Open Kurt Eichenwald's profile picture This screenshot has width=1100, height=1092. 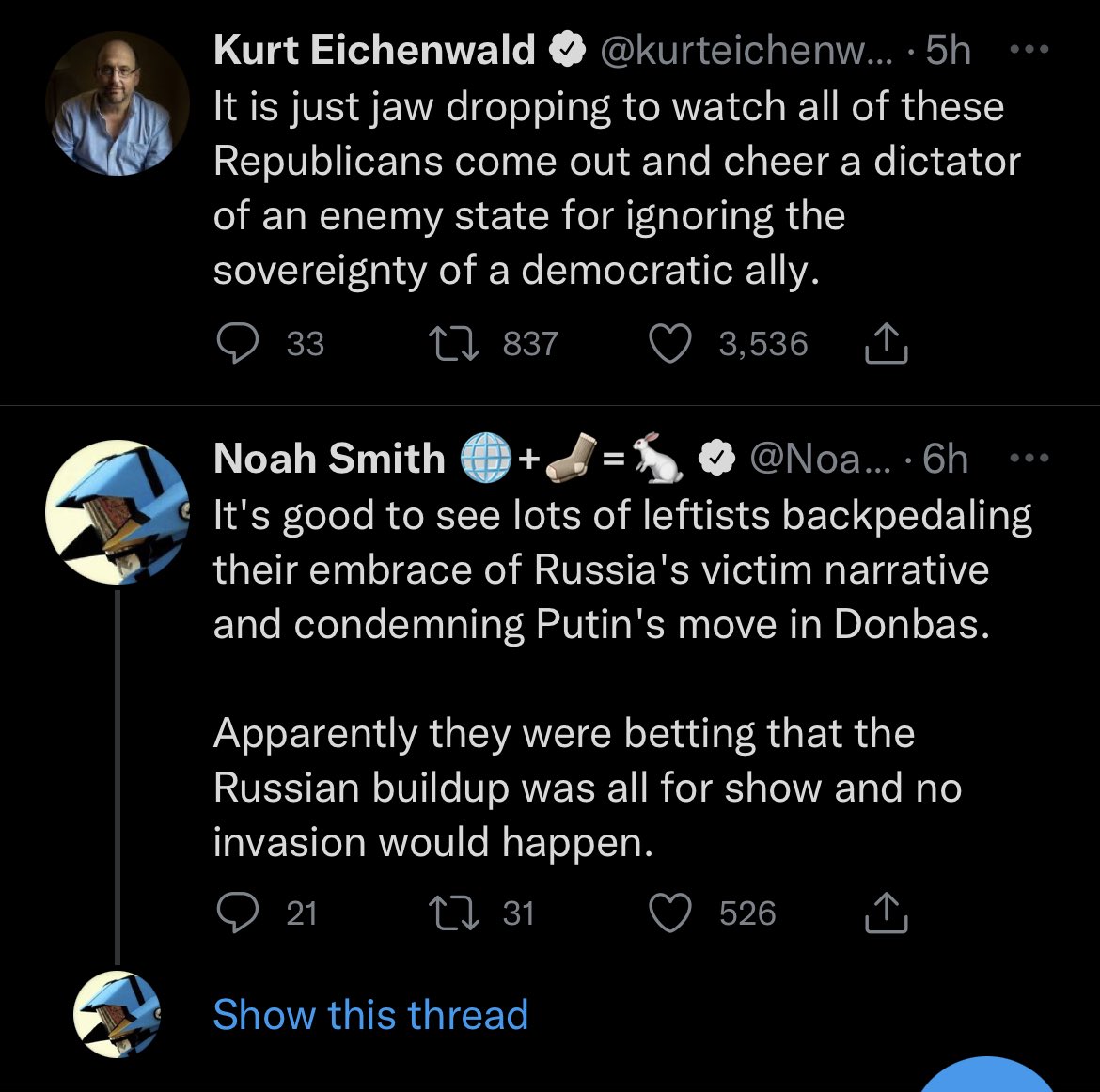pyautogui.click(x=118, y=103)
